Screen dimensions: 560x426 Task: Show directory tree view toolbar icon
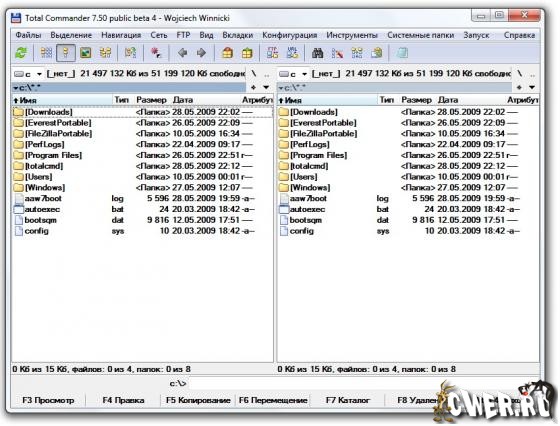[105, 53]
